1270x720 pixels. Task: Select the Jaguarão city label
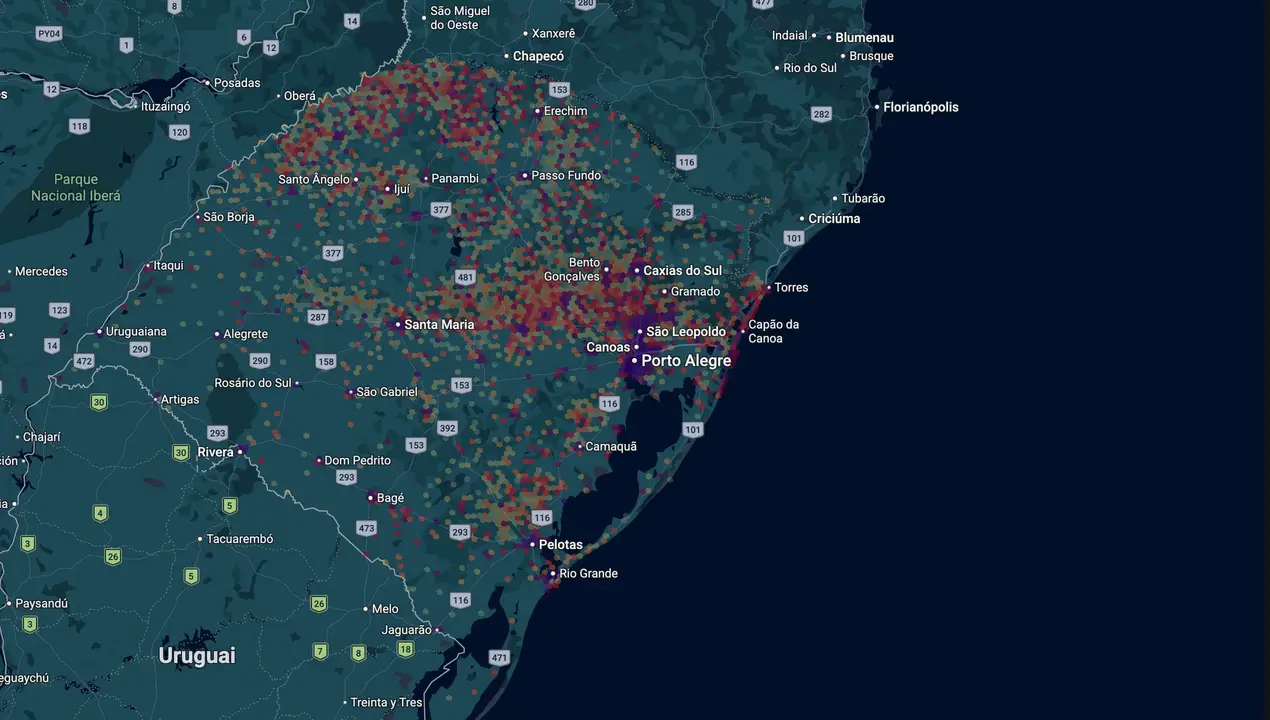coord(406,630)
